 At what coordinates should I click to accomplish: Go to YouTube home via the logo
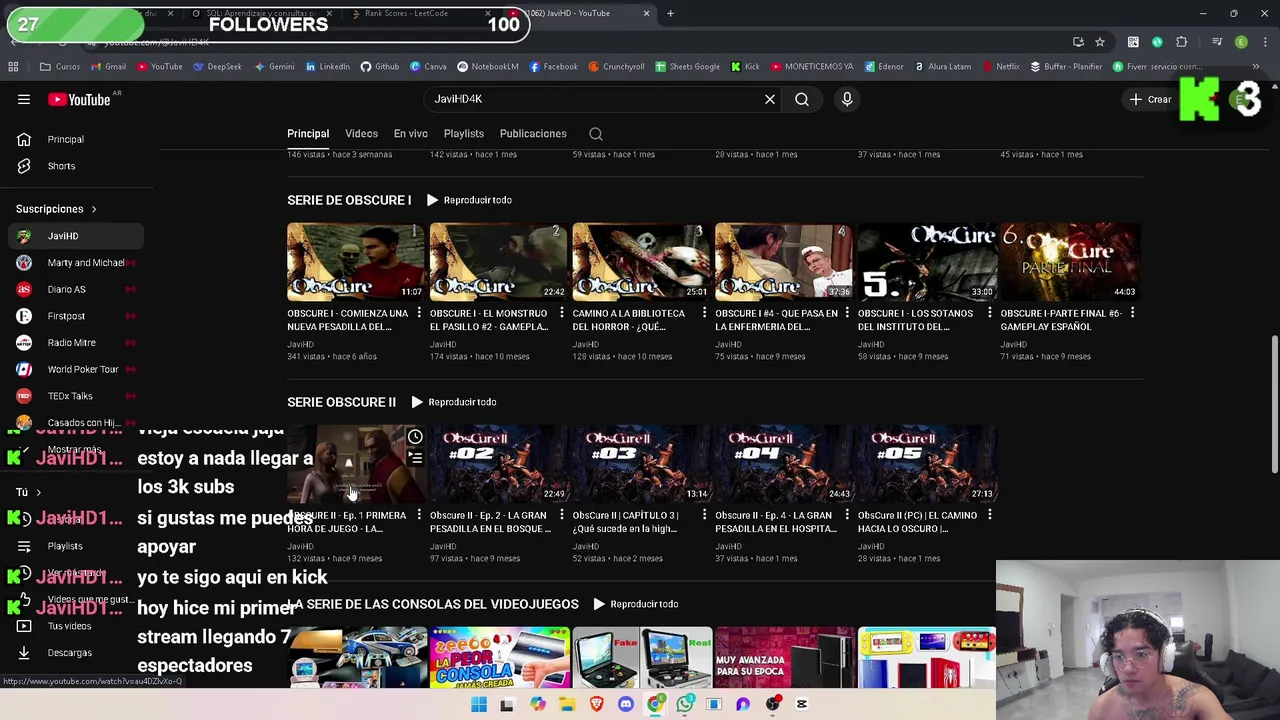(x=80, y=99)
